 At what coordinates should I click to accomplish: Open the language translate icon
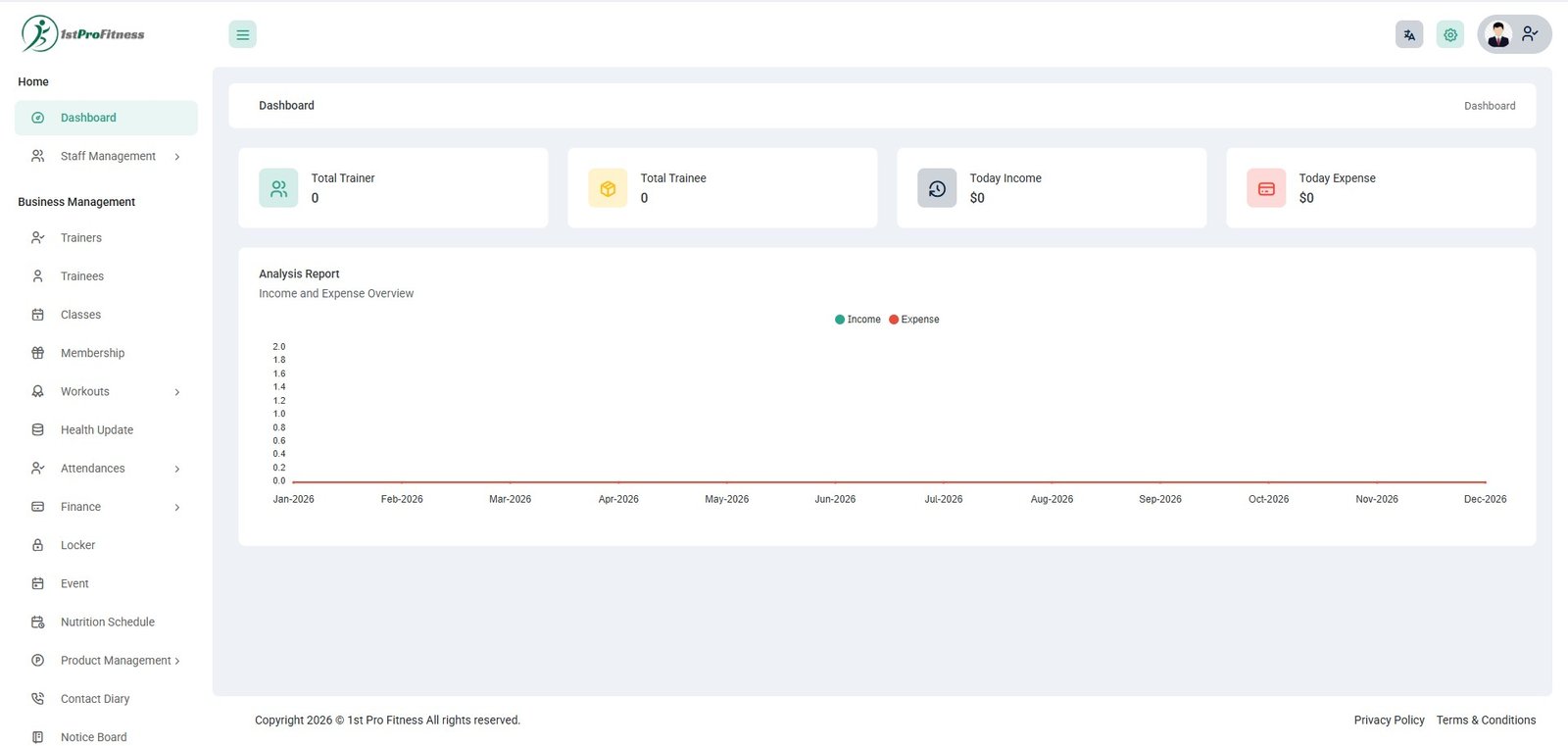1408,34
